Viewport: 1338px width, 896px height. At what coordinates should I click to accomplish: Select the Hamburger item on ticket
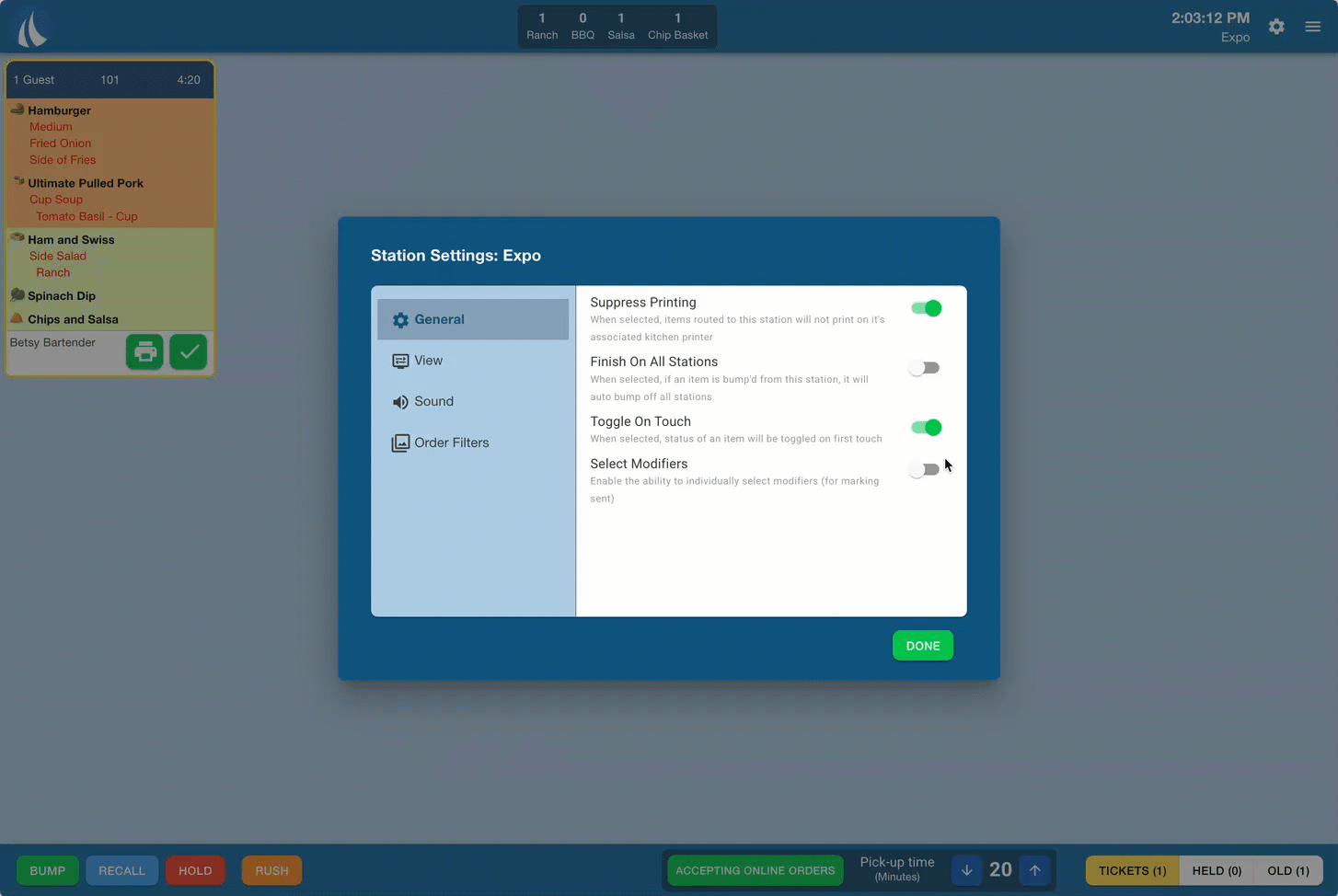(x=59, y=110)
